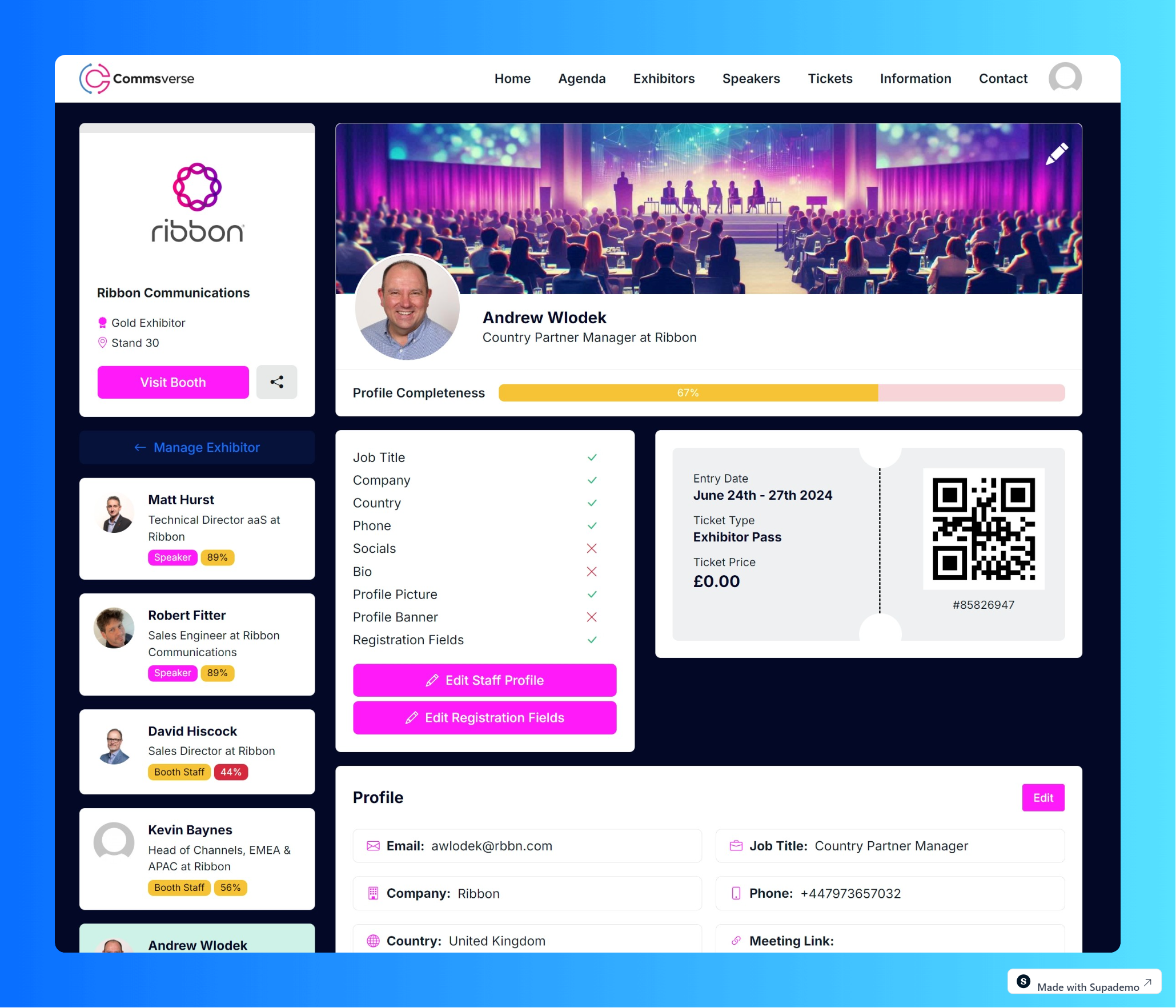Expand Andrew Wlodek's staff profile entry
The height and width of the screenshot is (1008, 1176).
tap(197, 944)
